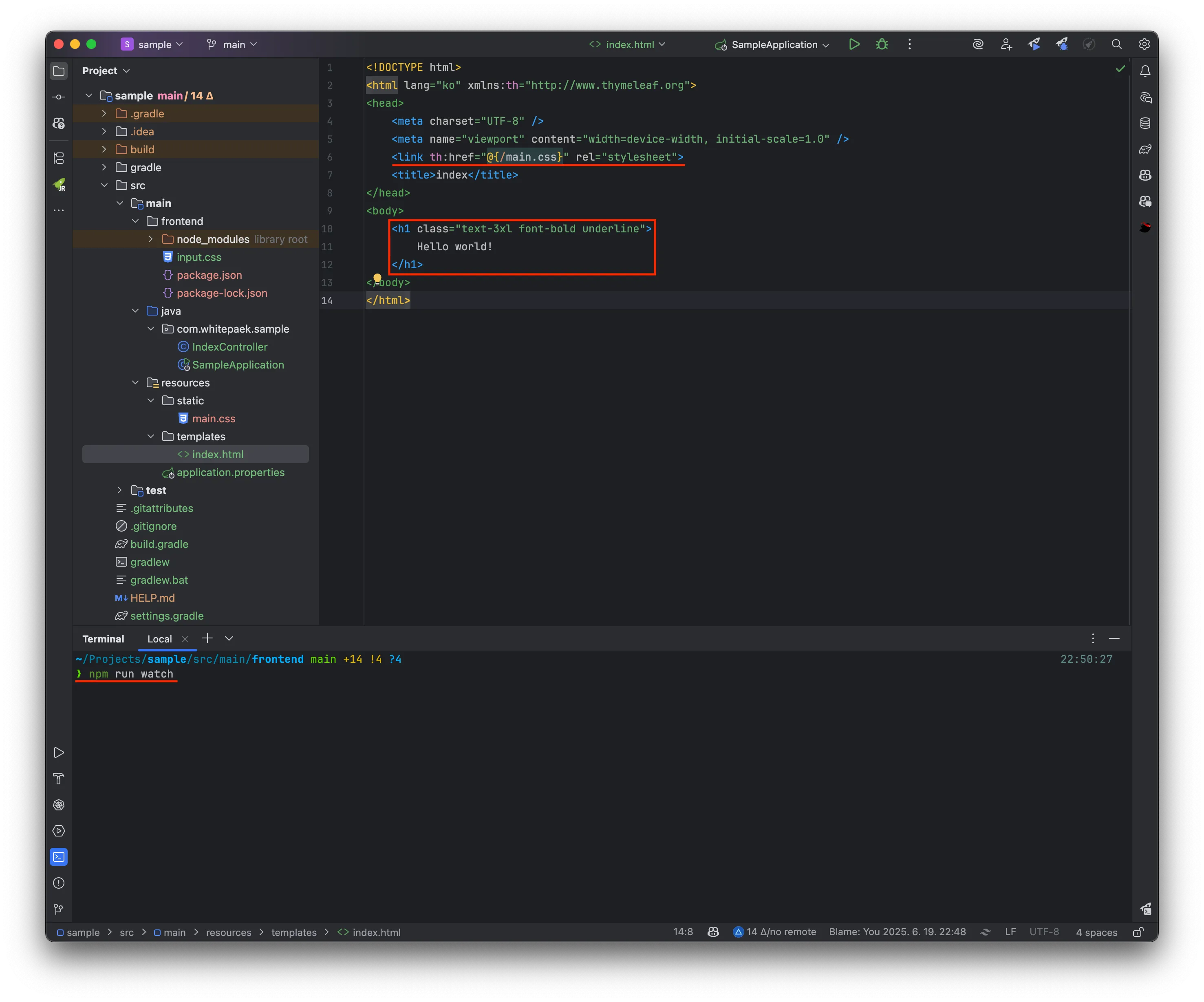The height and width of the screenshot is (1002, 1204).
Task: Toggle the read-only lock icon in status bar
Action: [1138, 932]
